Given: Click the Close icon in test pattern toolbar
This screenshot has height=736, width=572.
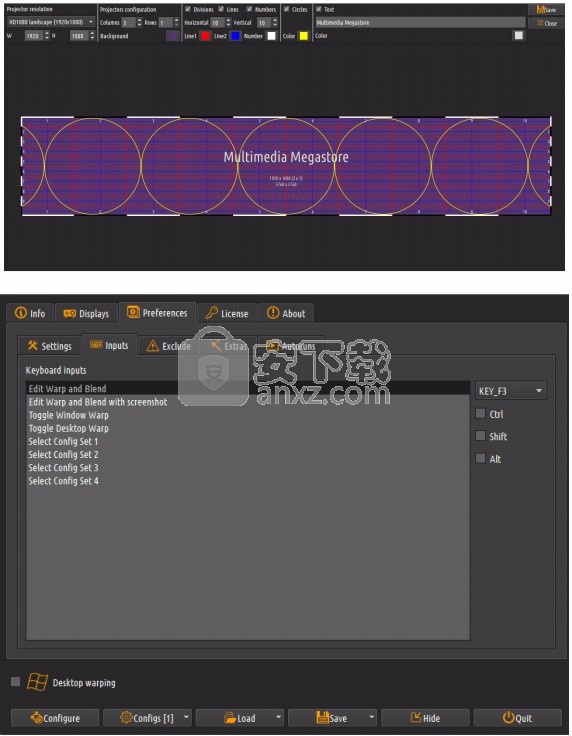Looking at the screenshot, I should tap(541, 23).
